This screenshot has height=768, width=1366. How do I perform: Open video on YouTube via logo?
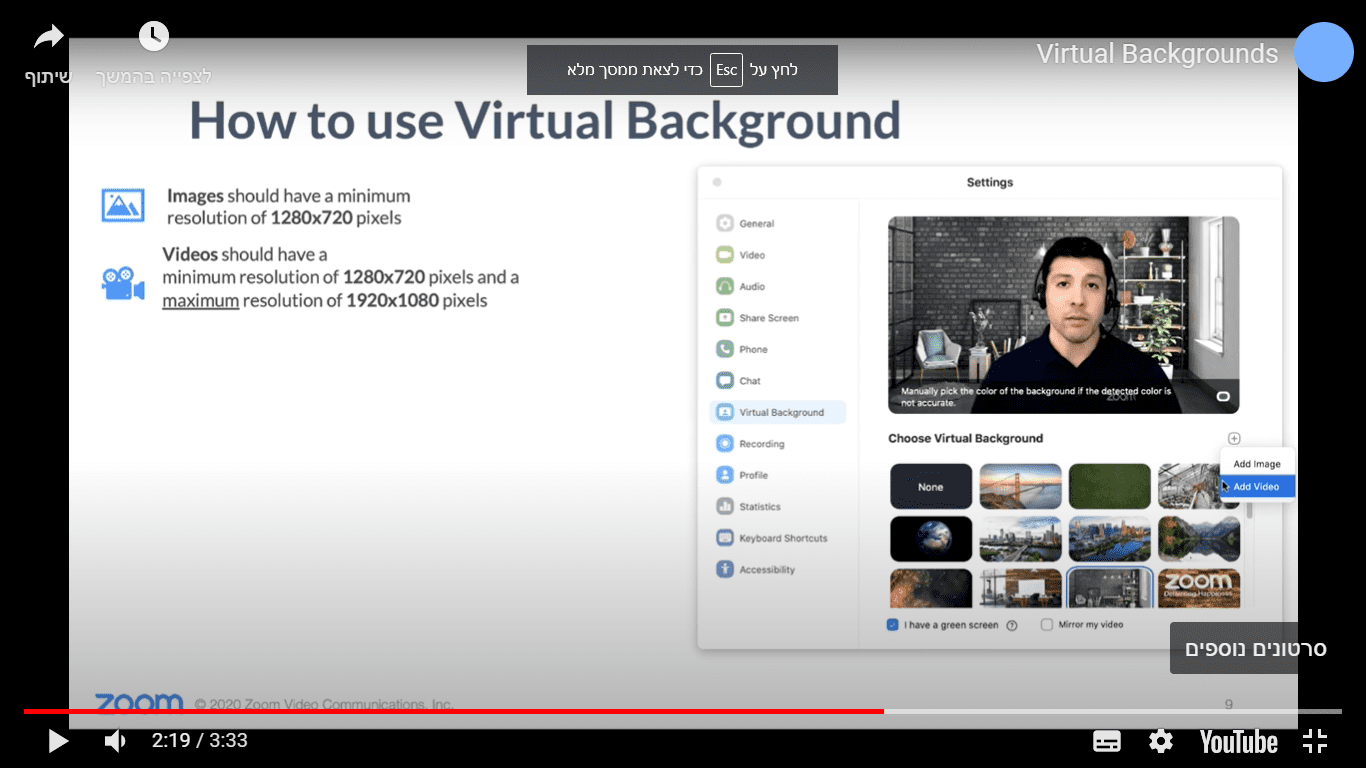[x=1238, y=741]
